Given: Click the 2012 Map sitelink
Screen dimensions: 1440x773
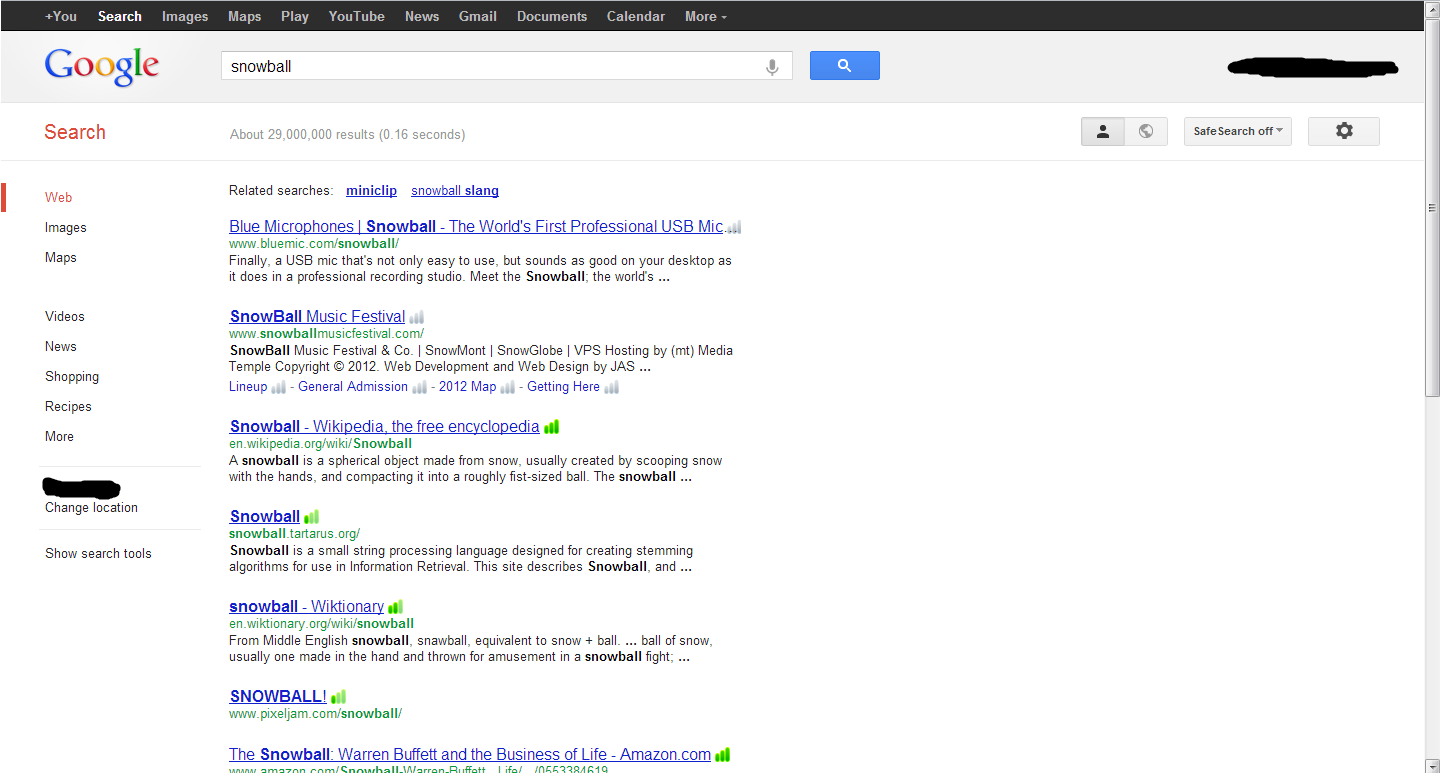Looking at the screenshot, I should point(467,386).
